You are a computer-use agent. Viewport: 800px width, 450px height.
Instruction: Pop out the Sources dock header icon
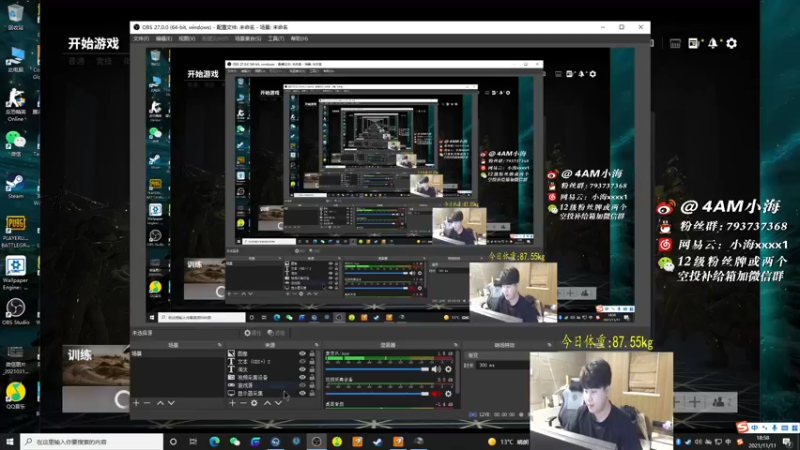316,345
